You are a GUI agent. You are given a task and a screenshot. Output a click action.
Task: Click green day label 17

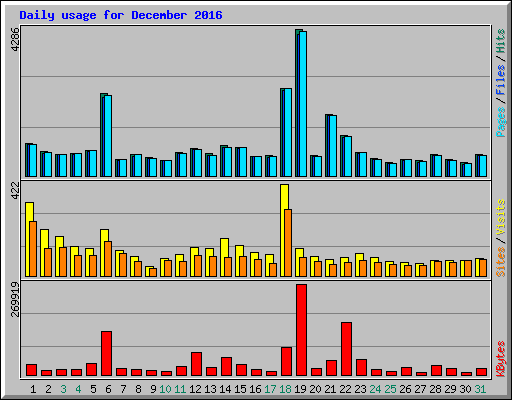tap(270, 389)
